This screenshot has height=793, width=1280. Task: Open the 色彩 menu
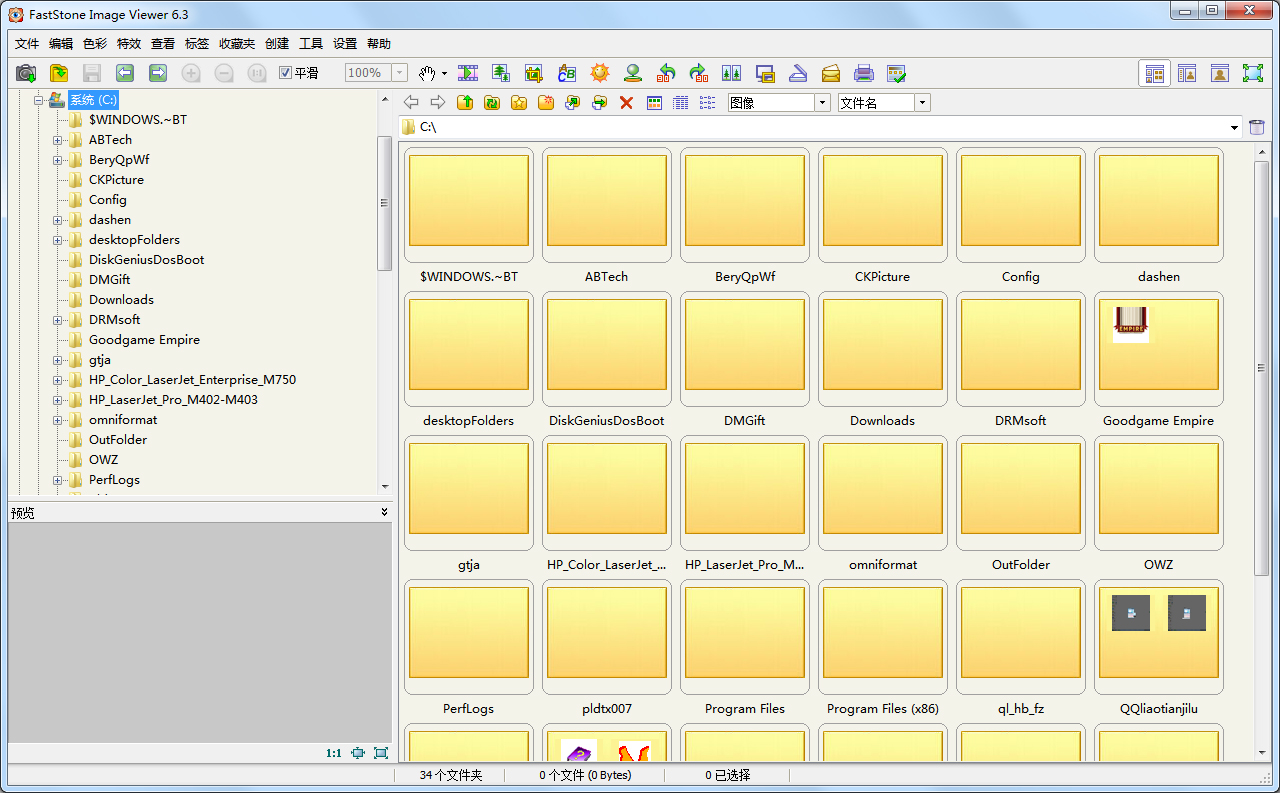click(95, 43)
